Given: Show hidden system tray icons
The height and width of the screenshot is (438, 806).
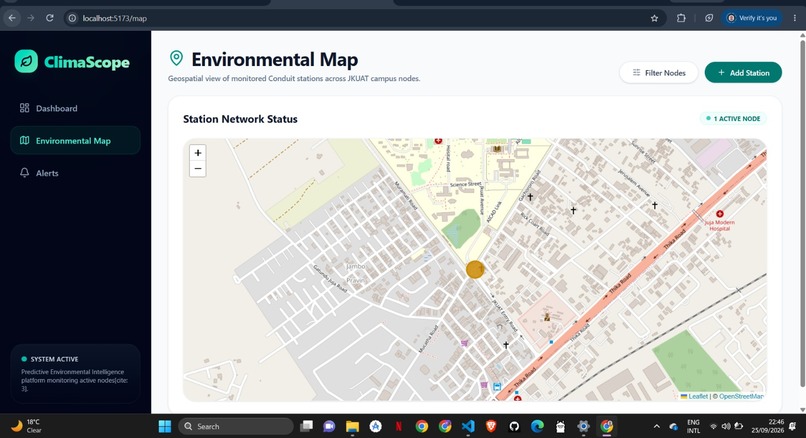Looking at the screenshot, I should coord(656,426).
